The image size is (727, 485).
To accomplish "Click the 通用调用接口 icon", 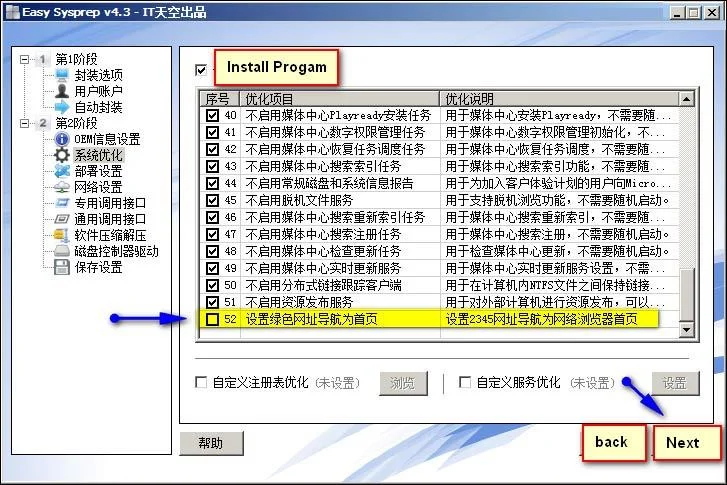I will coord(62,219).
